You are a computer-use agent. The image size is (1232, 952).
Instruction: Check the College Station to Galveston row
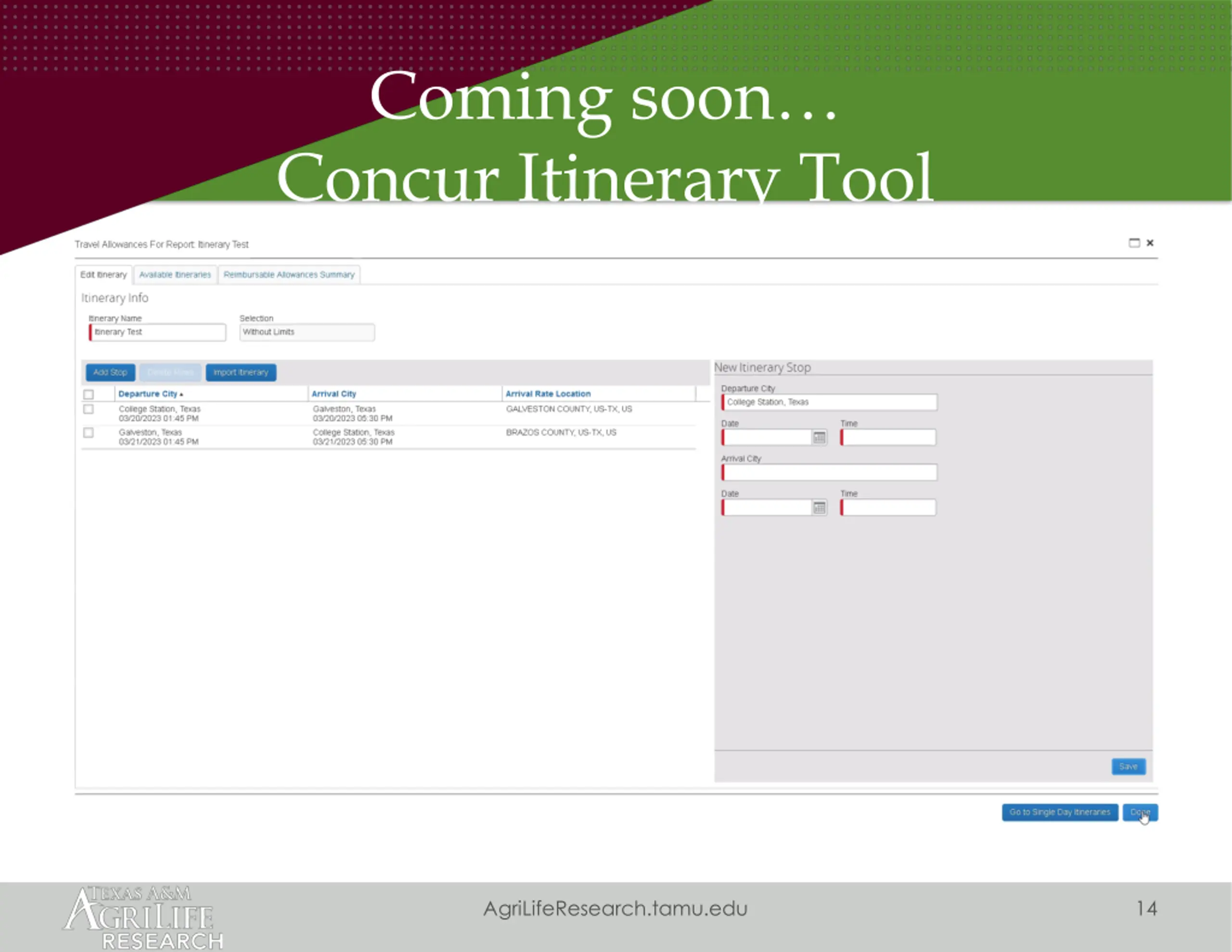coord(89,409)
